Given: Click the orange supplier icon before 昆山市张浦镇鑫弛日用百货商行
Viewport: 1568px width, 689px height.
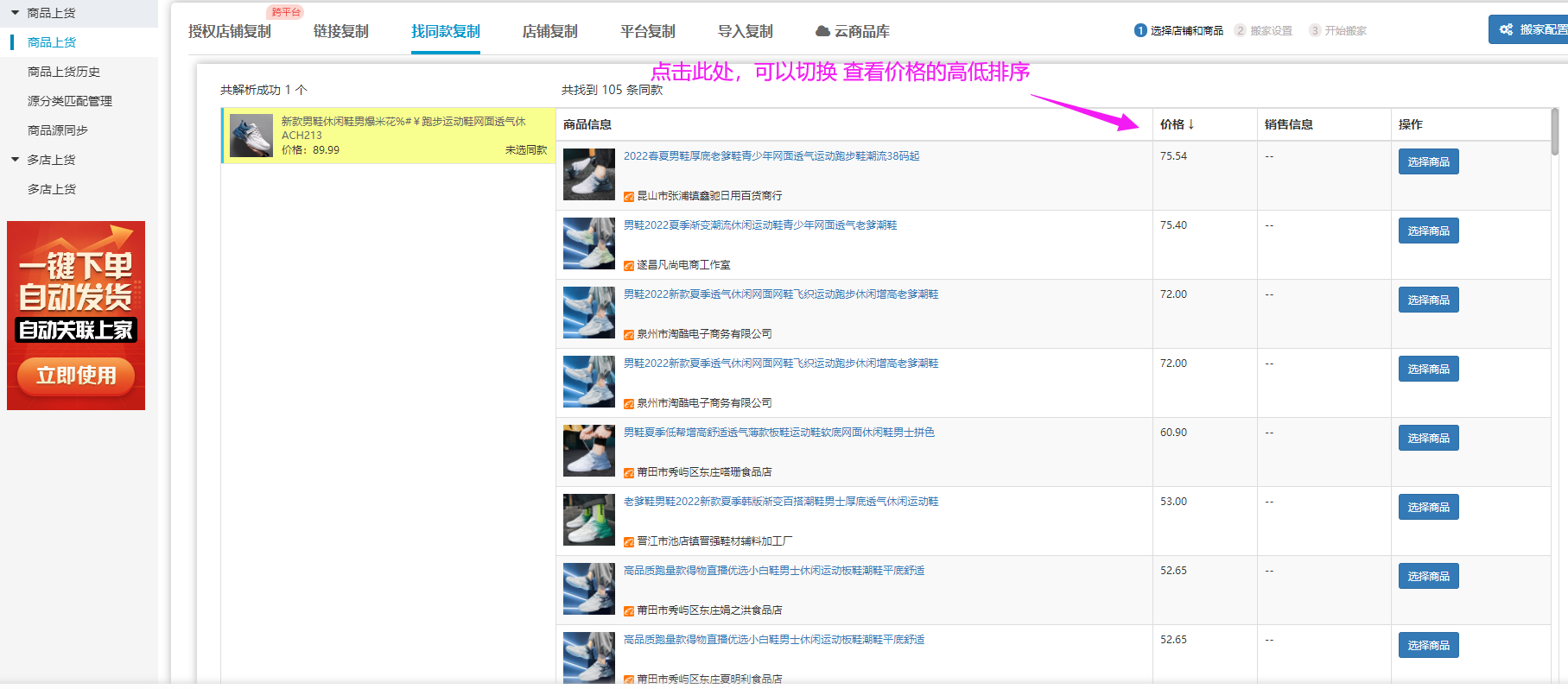Looking at the screenshot, I should (629, 197).
